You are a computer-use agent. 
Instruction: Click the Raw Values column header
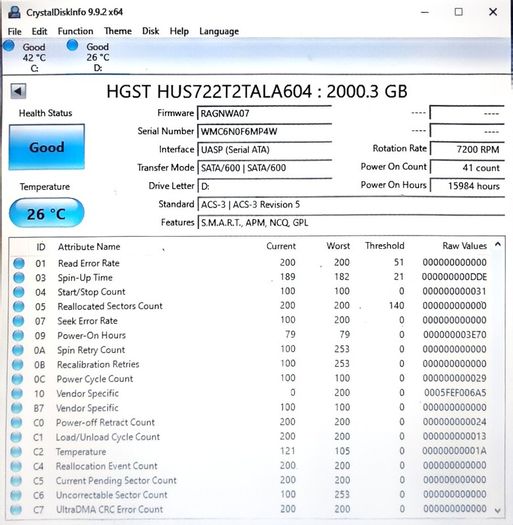[464, 246]
